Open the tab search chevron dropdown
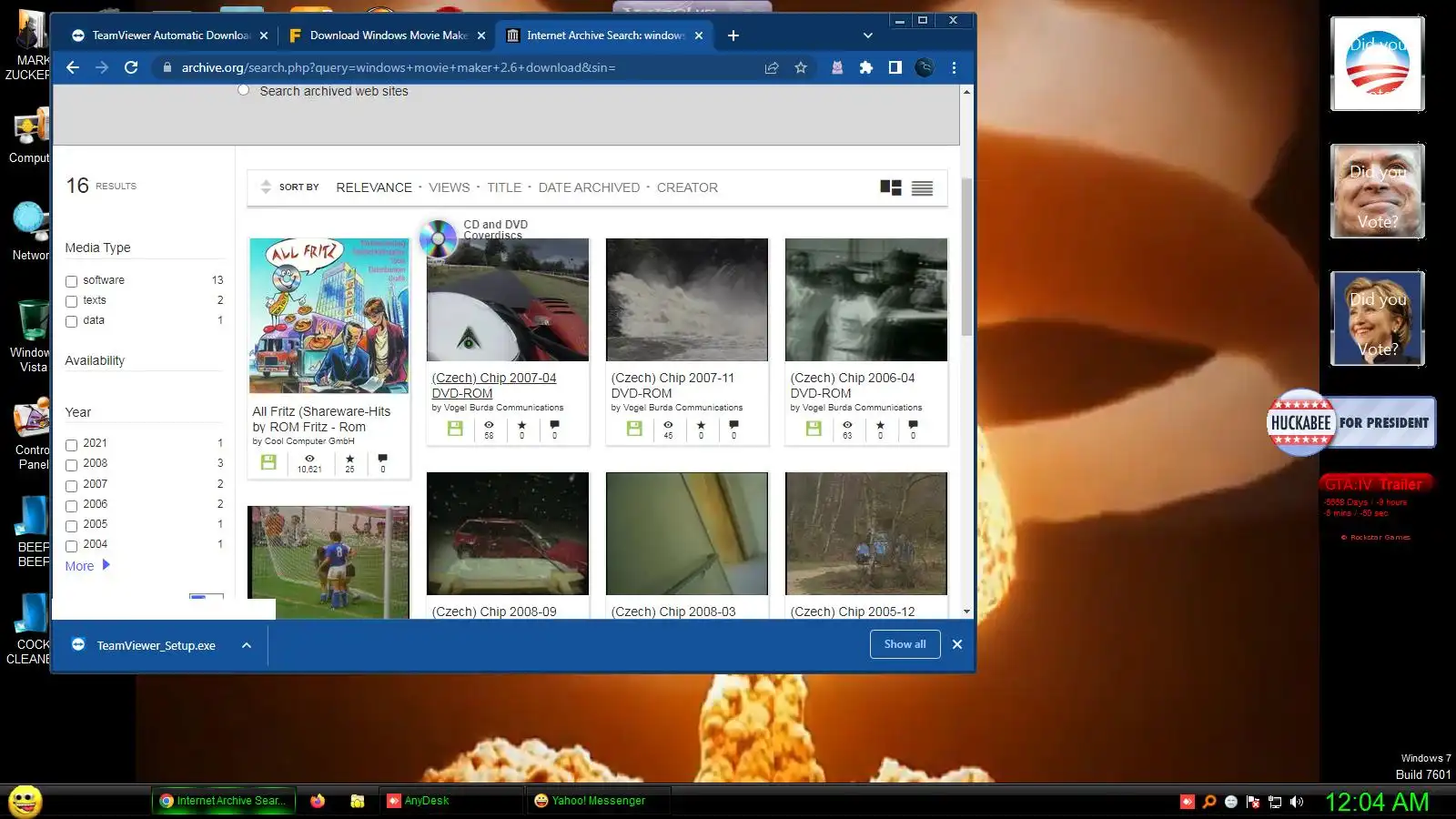 click(x=867, y=35)
